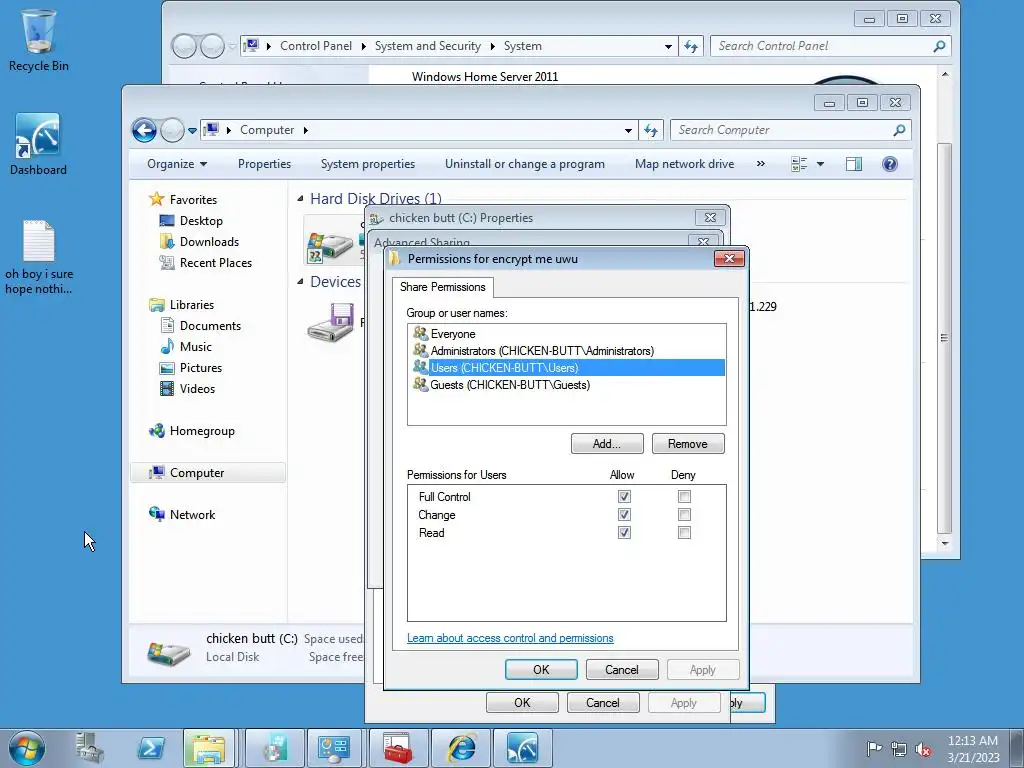Click Properties in the Explorer toolbar

[264, 164]
